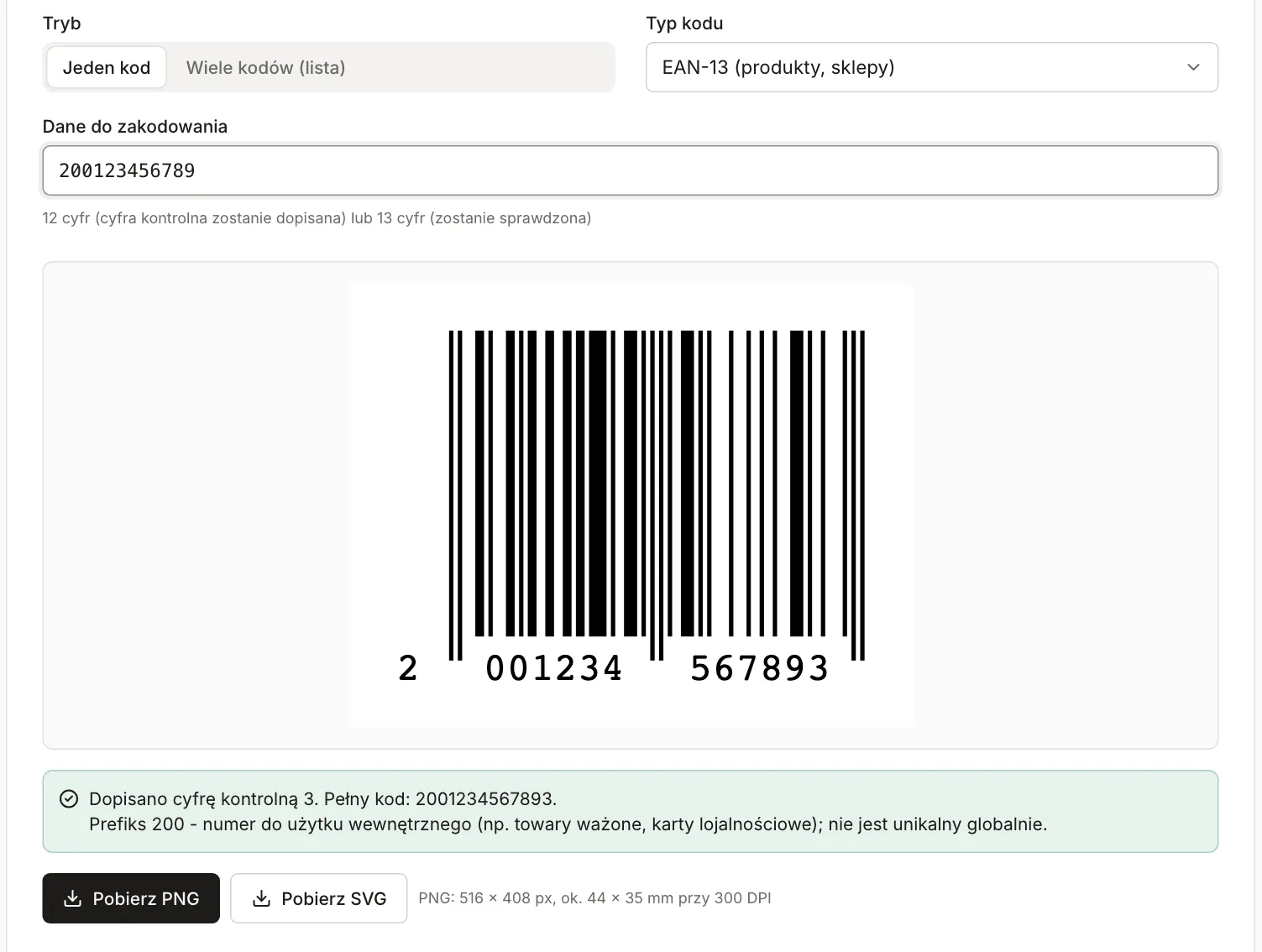
Task: Click the Typ kodu label
Action: pyautogui.click(x=684, y=24)
